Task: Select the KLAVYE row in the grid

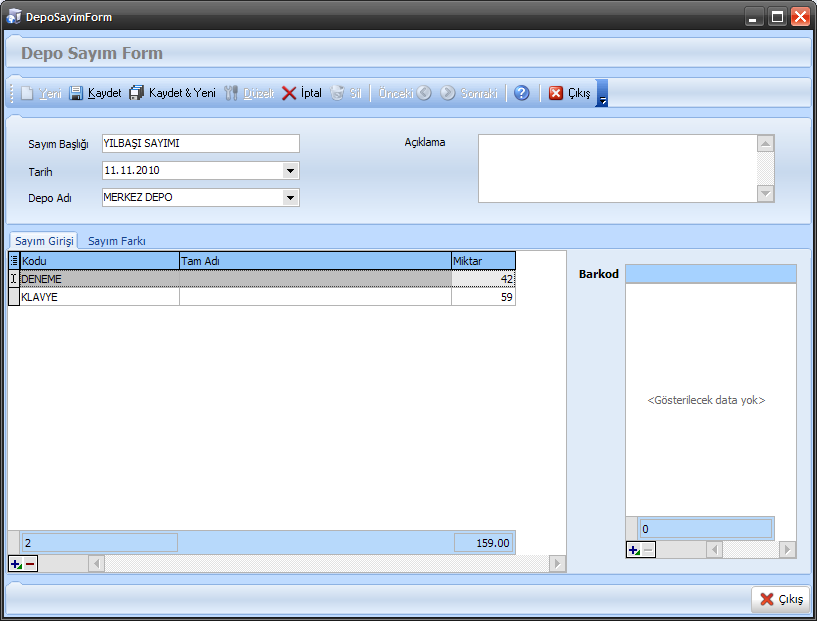Action: 99,297
